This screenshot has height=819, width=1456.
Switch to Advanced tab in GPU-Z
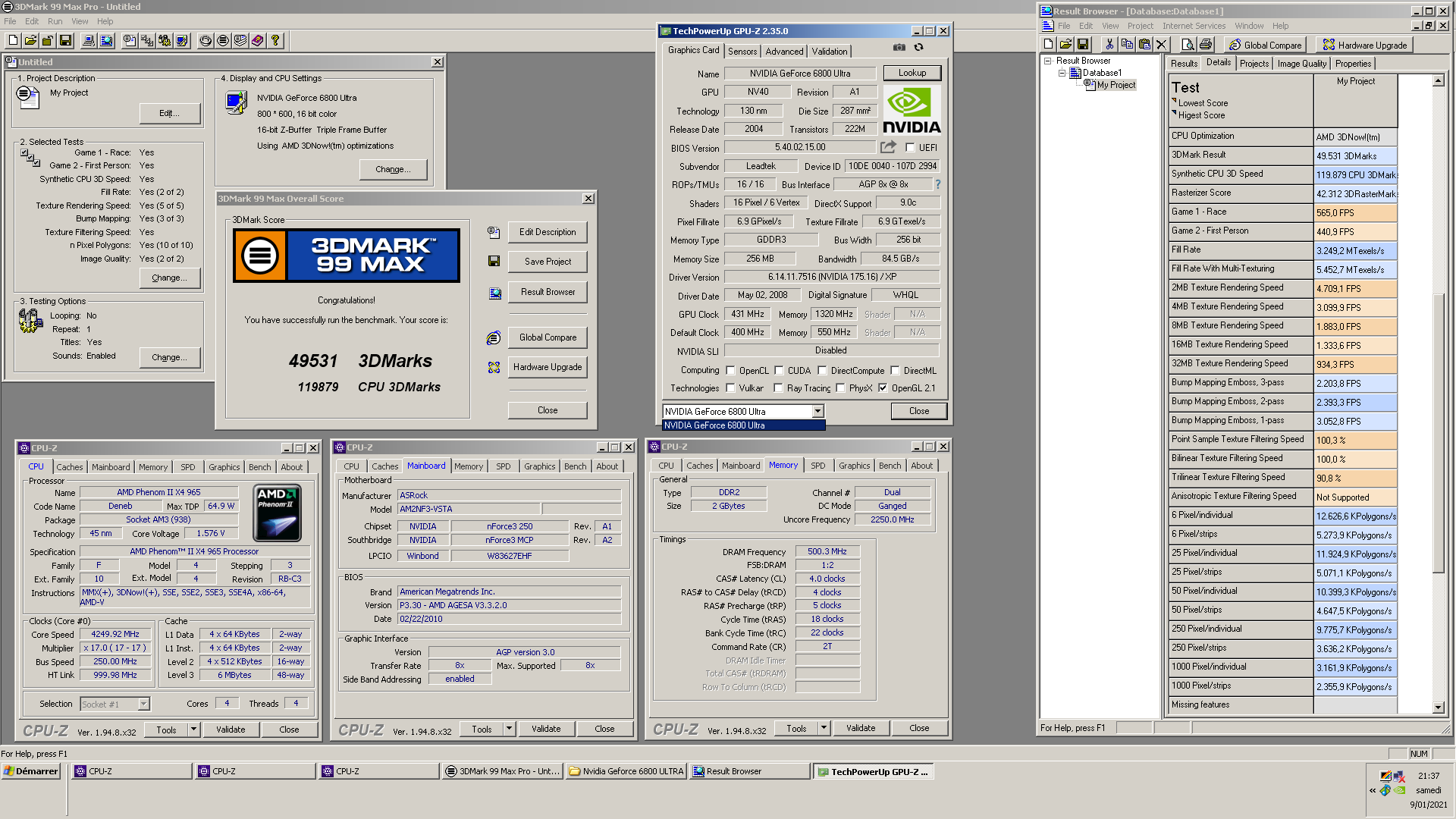tap(784, 51)
